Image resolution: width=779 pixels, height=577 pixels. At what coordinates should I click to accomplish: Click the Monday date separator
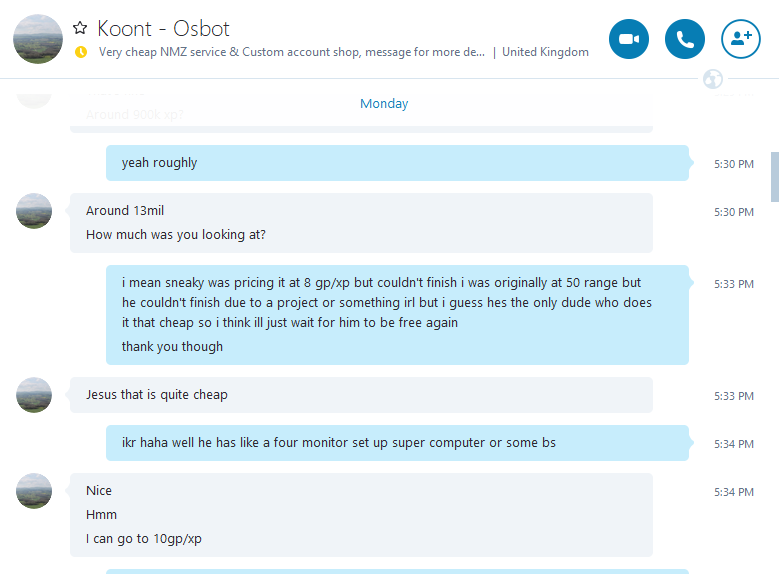click(x=384, y=104)
